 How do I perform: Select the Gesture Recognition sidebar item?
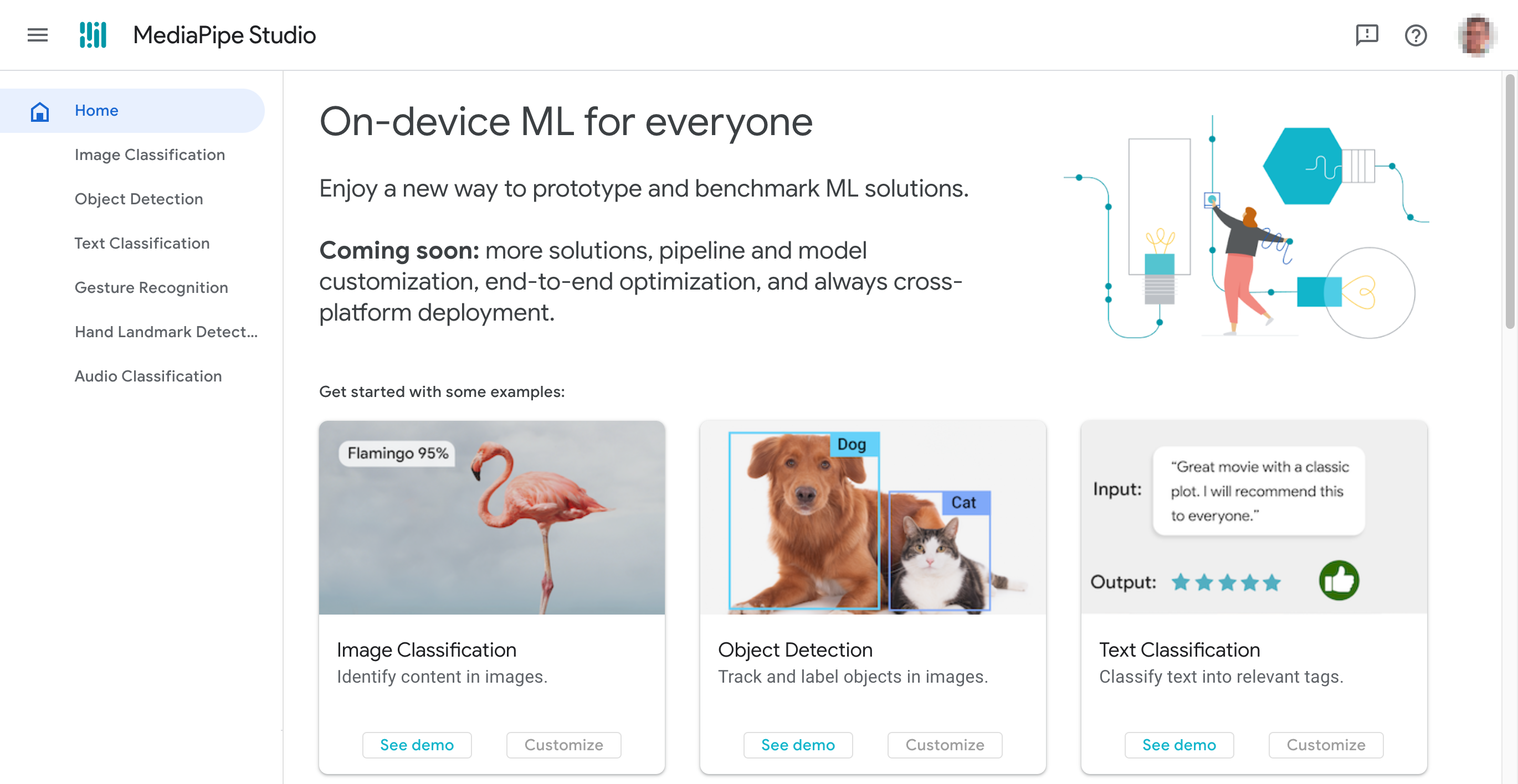(x=151, y=287)
